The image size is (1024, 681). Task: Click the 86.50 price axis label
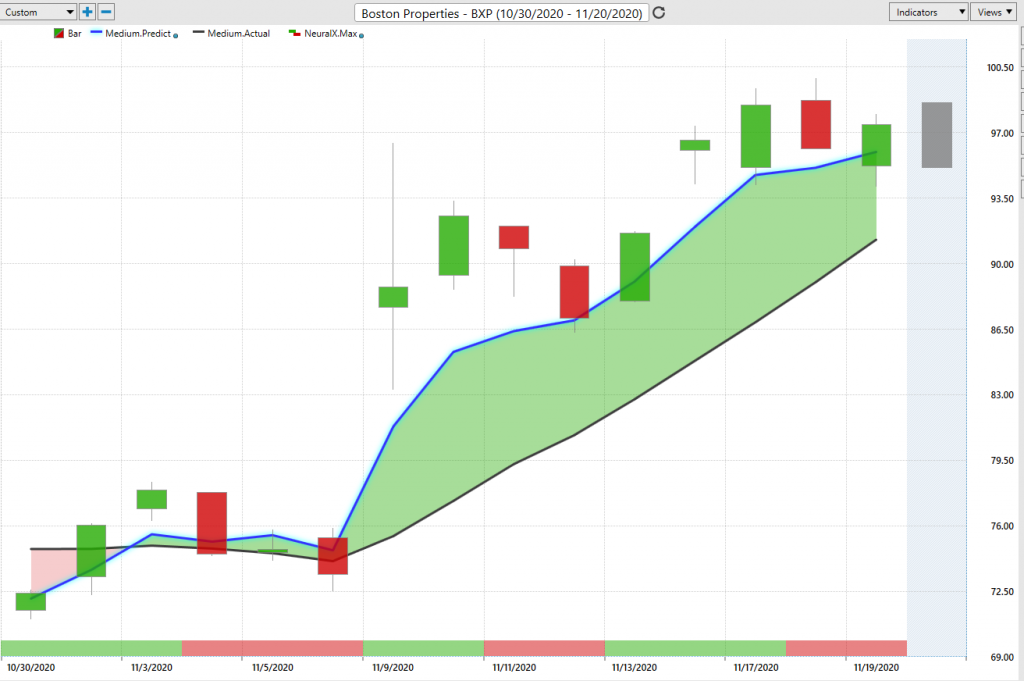1002,330
